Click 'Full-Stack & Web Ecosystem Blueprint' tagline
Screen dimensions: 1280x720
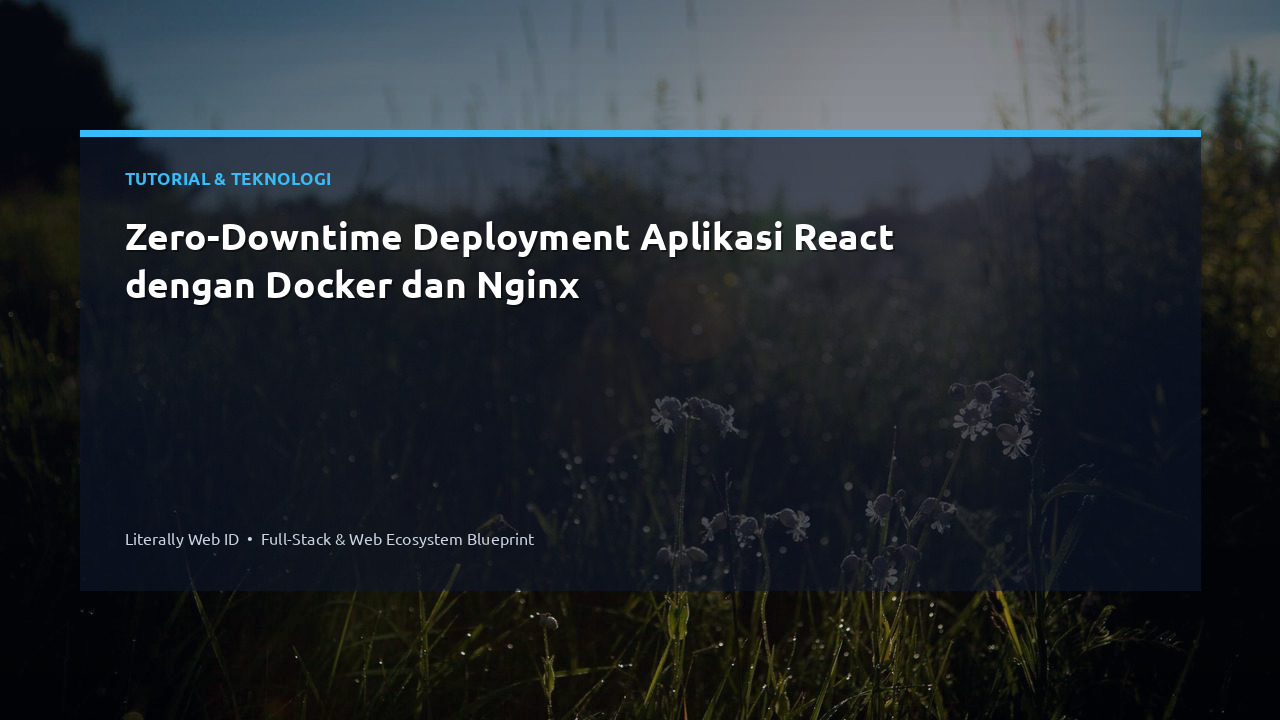397,539
